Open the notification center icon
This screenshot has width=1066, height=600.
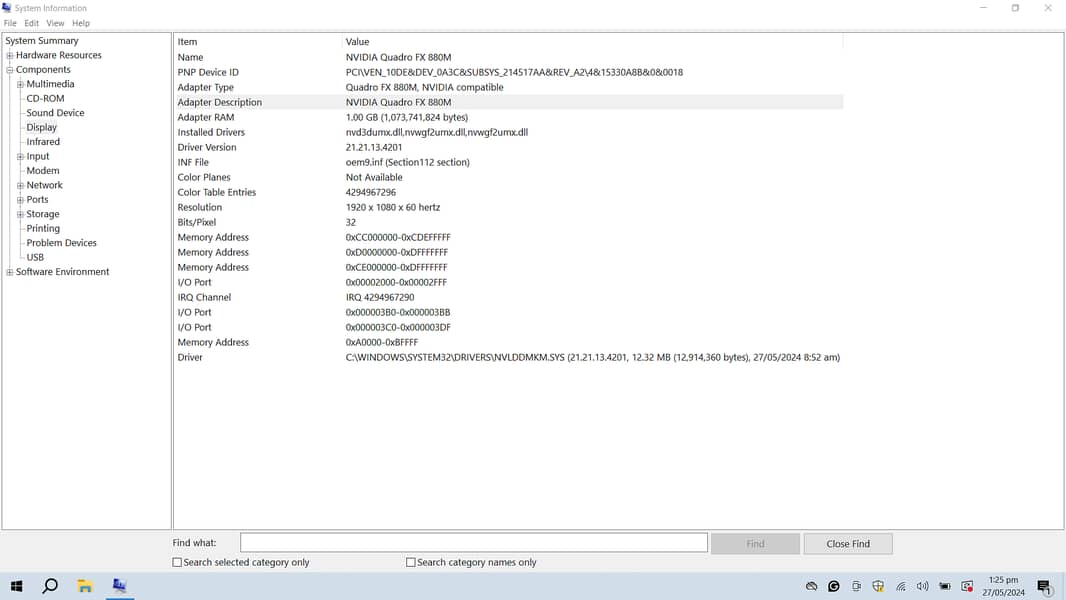tap(1044, 587)
